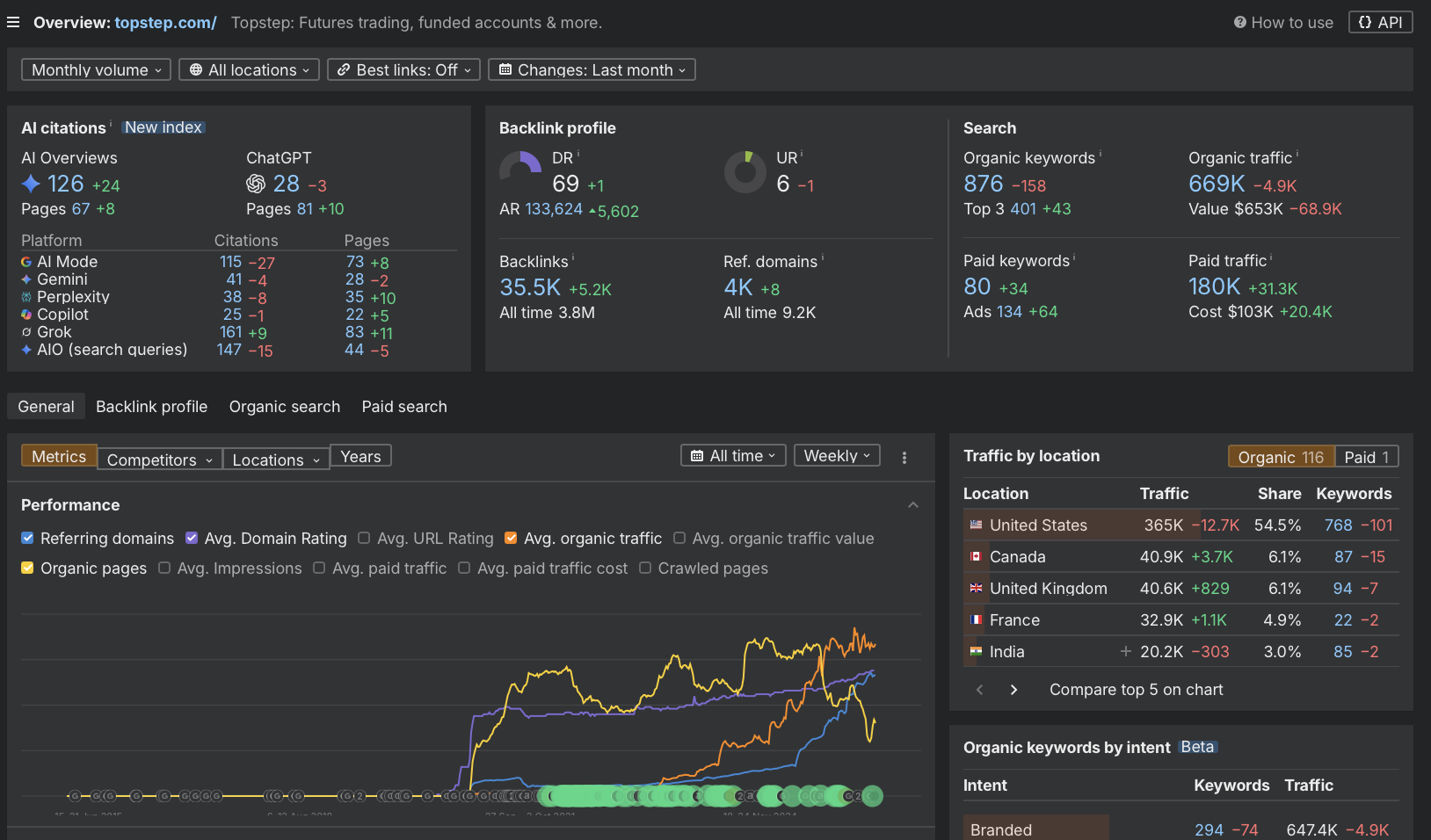Select the Years chart tab
This screenshot has height=840, width=1431.
tap(360, 456)
